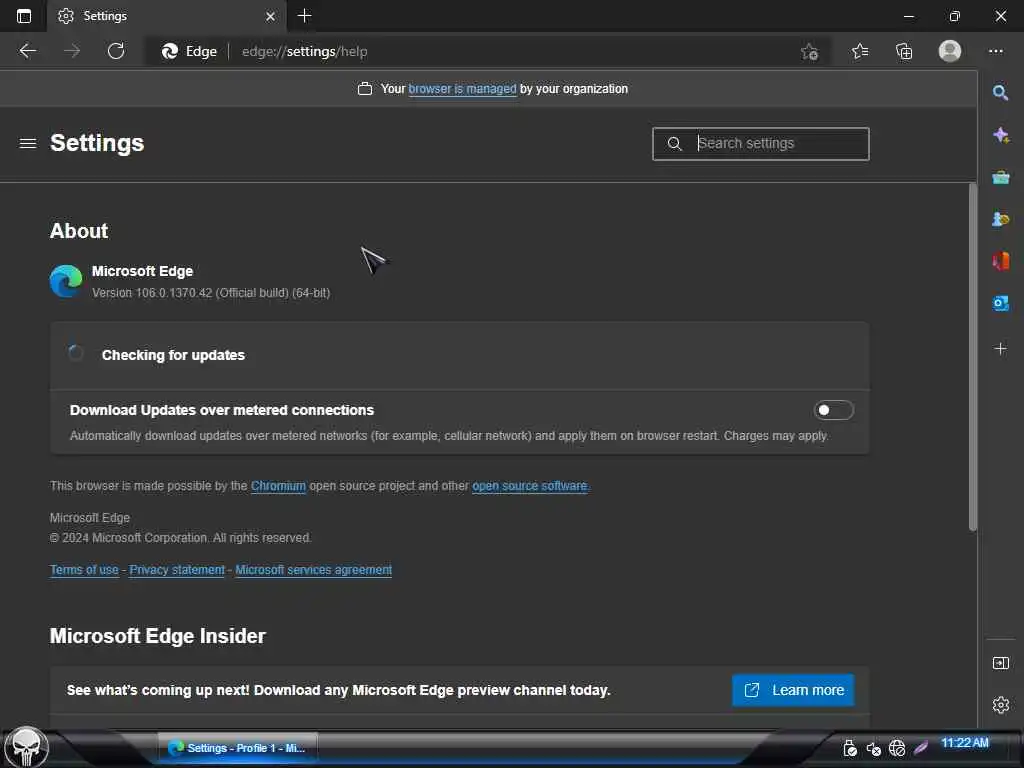
Task: Open Microsoft services agreement link
Action: pyautogui.click(x=313, y=569)
